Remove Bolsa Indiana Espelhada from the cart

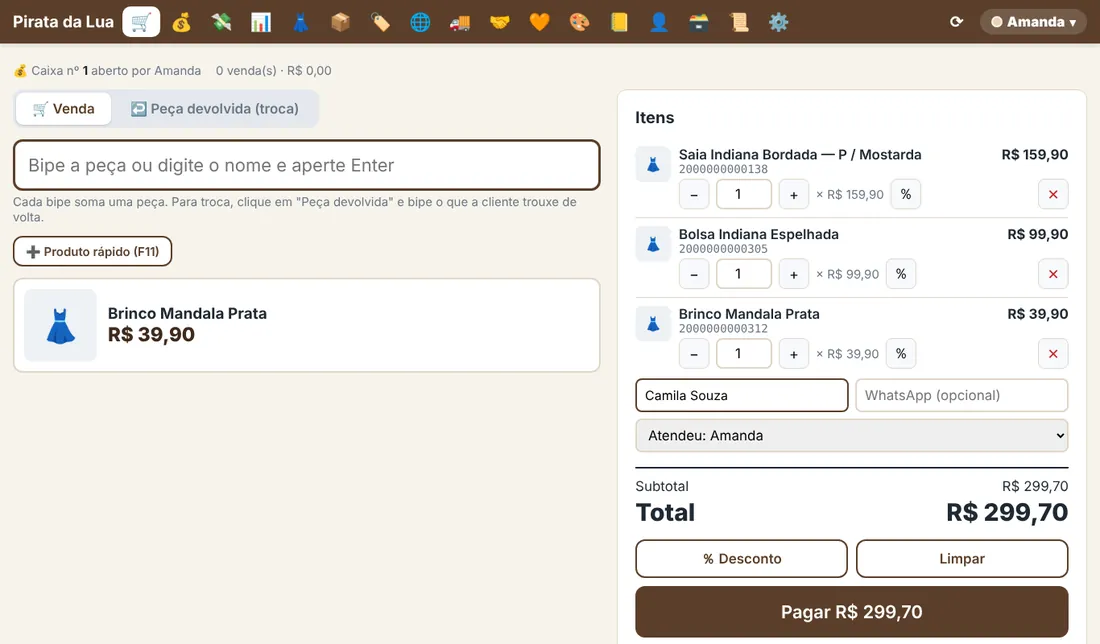point(1053,274)
